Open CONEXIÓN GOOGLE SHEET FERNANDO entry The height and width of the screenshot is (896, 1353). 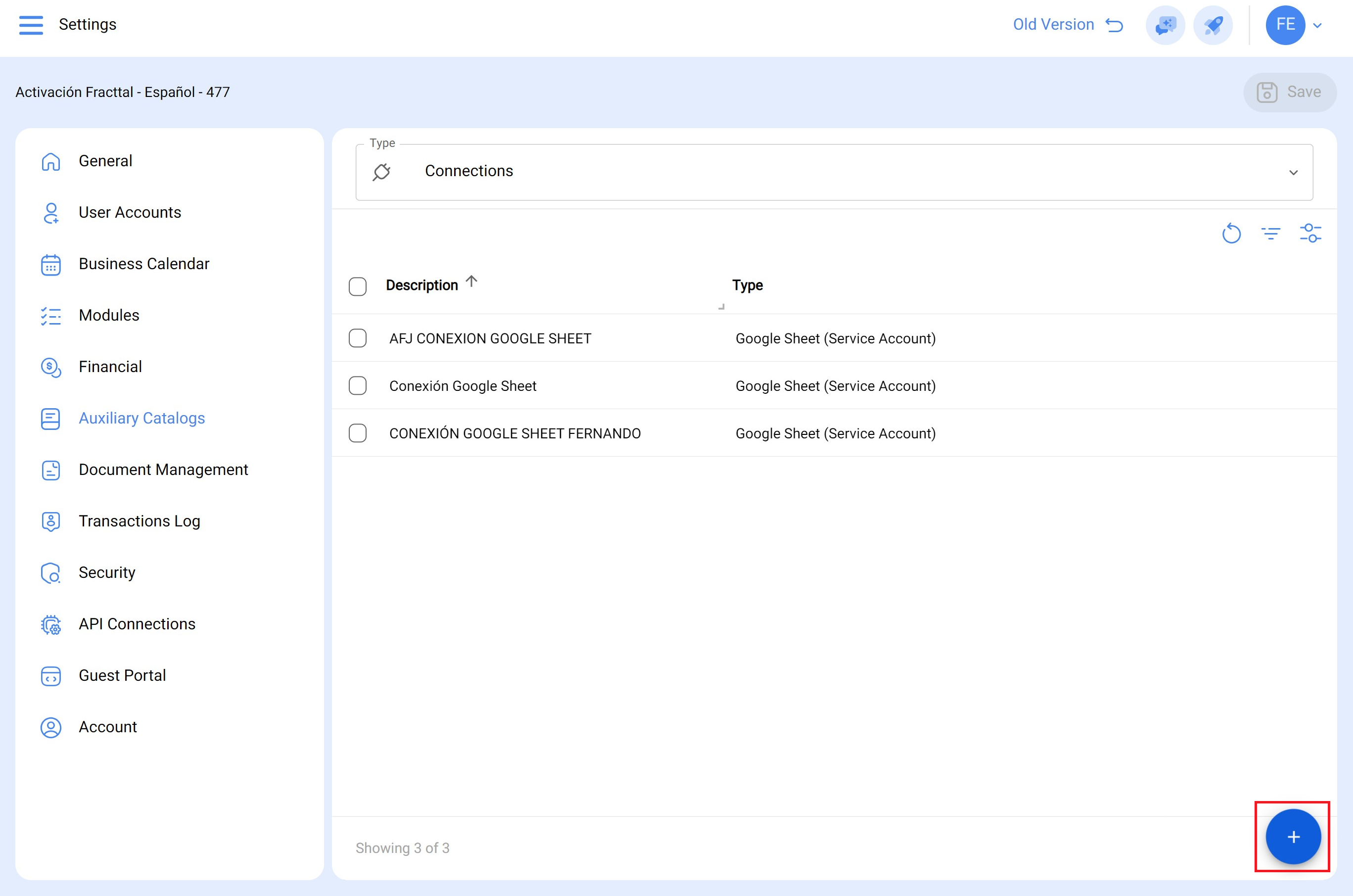coord(514,433)
